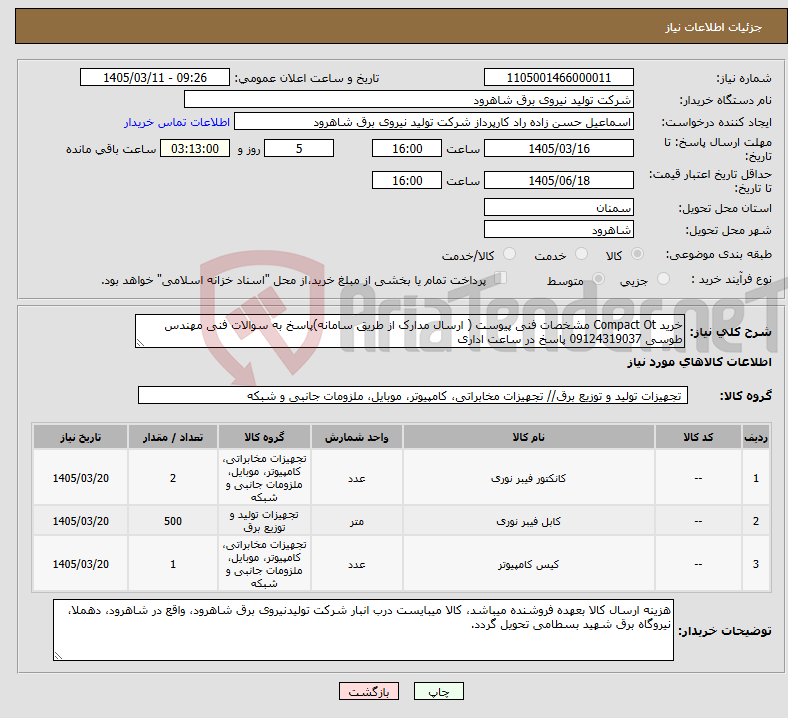
Task: Click the متر unit cell
Action: point(356,521)
